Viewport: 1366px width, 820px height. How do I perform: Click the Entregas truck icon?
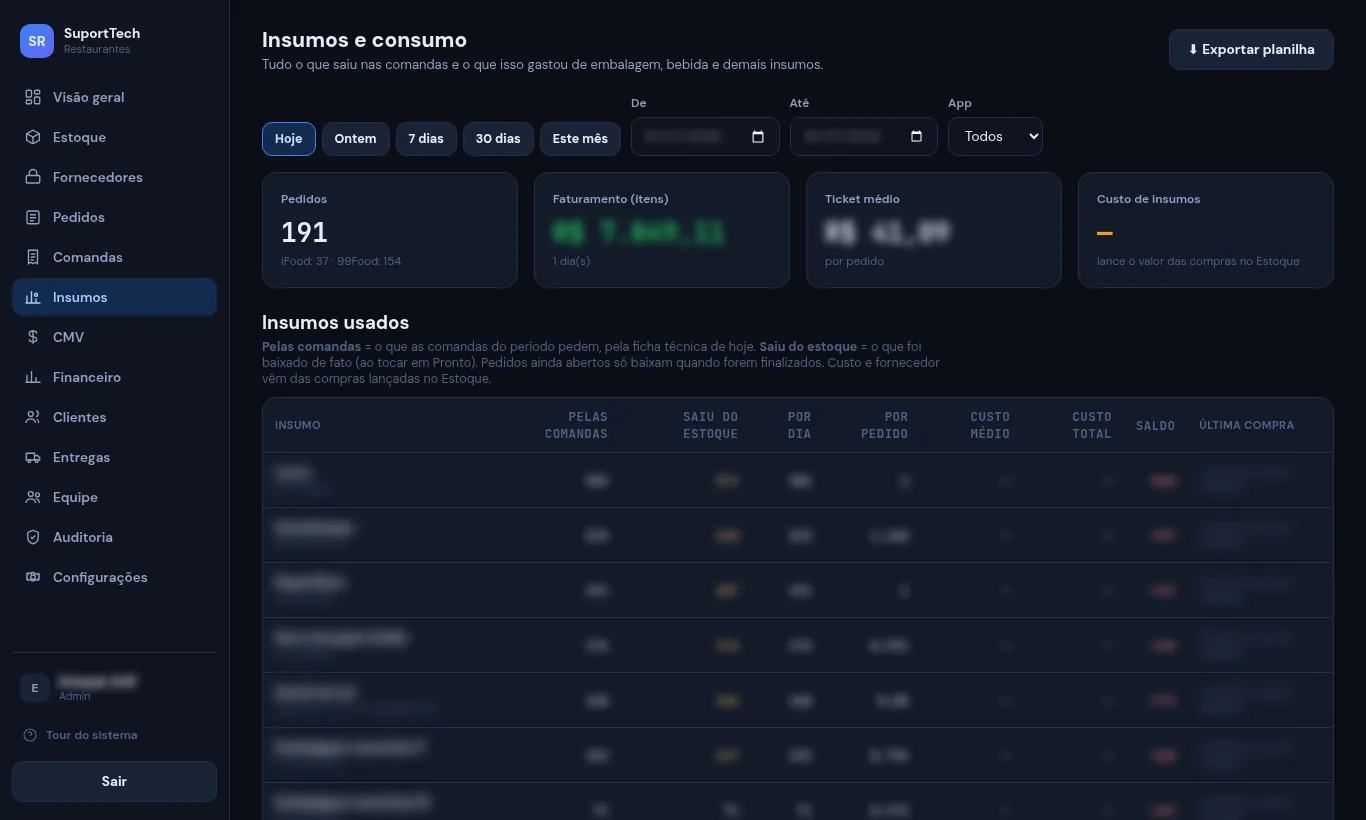(x=33, y=457)
